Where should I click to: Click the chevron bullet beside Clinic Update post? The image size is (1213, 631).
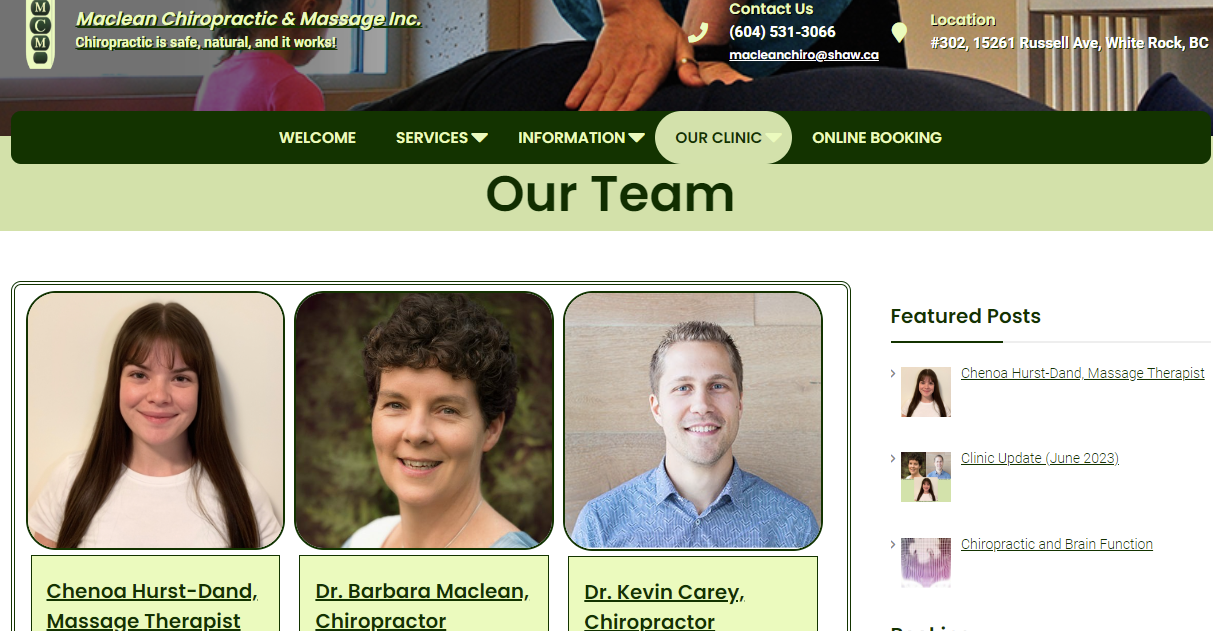(893, 459)
